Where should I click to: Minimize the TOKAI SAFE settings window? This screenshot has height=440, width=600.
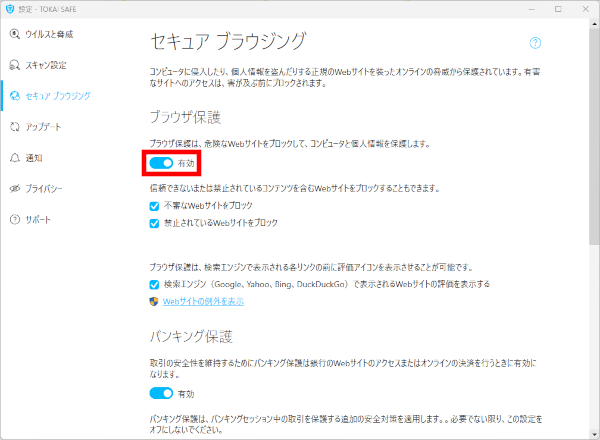[x=532, y=9]
